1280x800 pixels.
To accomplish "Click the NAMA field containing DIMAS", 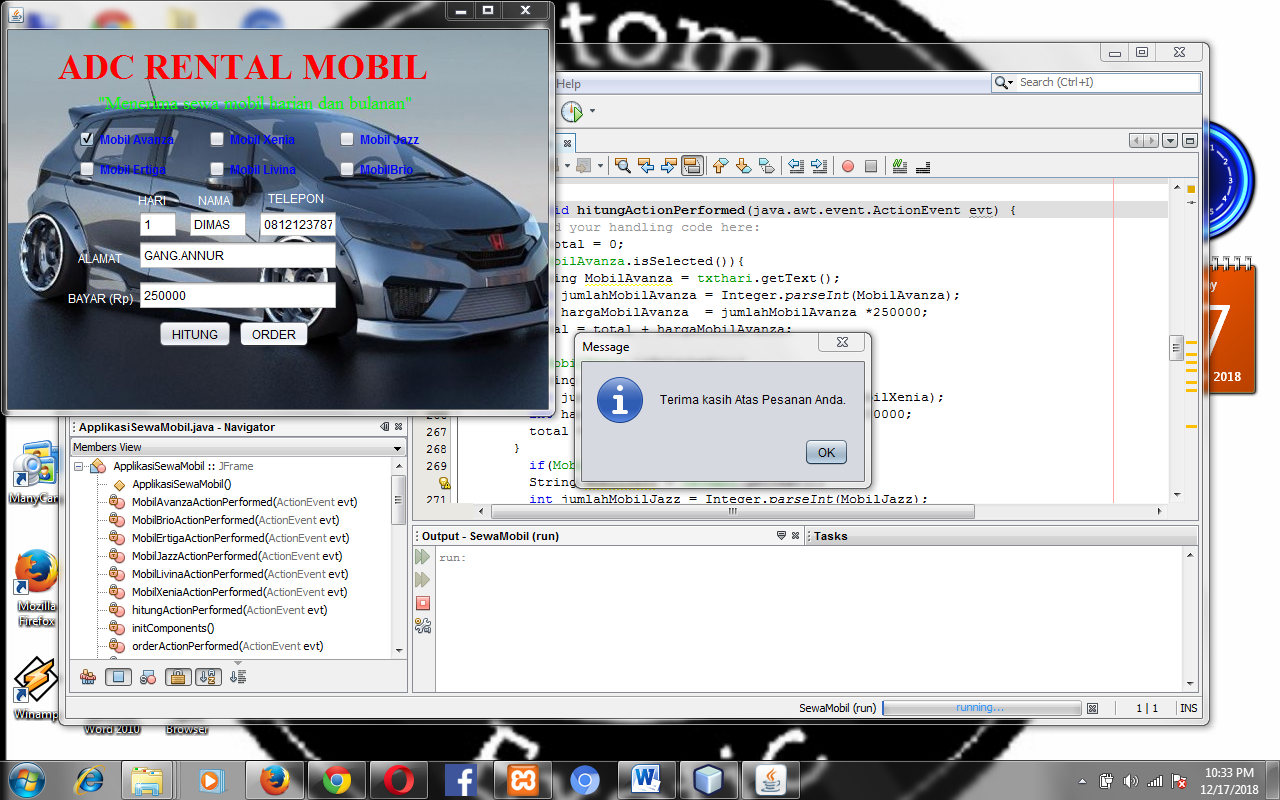I will [x=218, y=225].
